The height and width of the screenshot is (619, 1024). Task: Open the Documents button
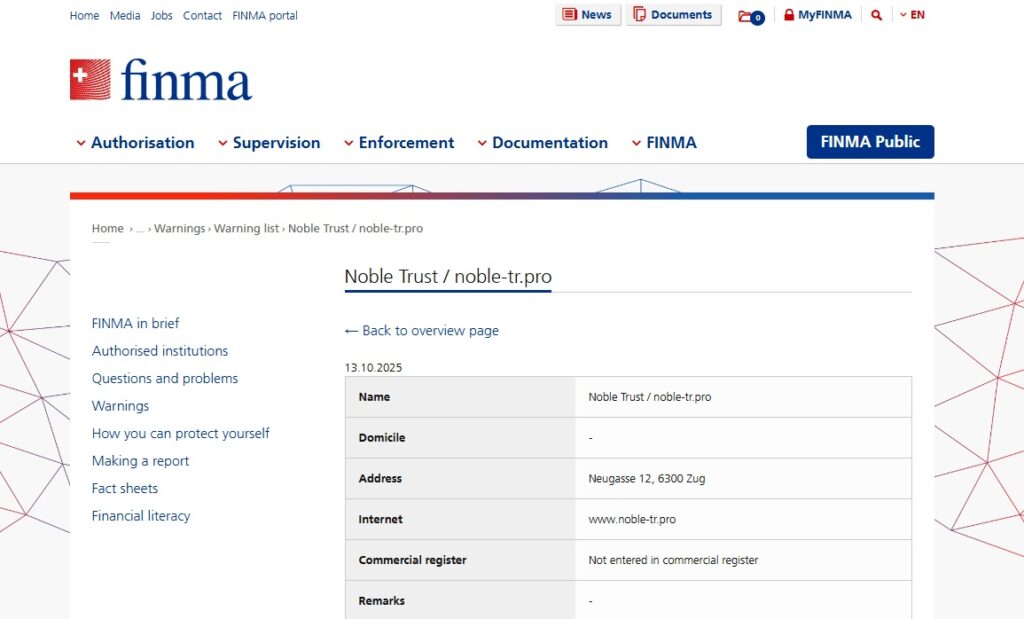(x=673, y=15)
